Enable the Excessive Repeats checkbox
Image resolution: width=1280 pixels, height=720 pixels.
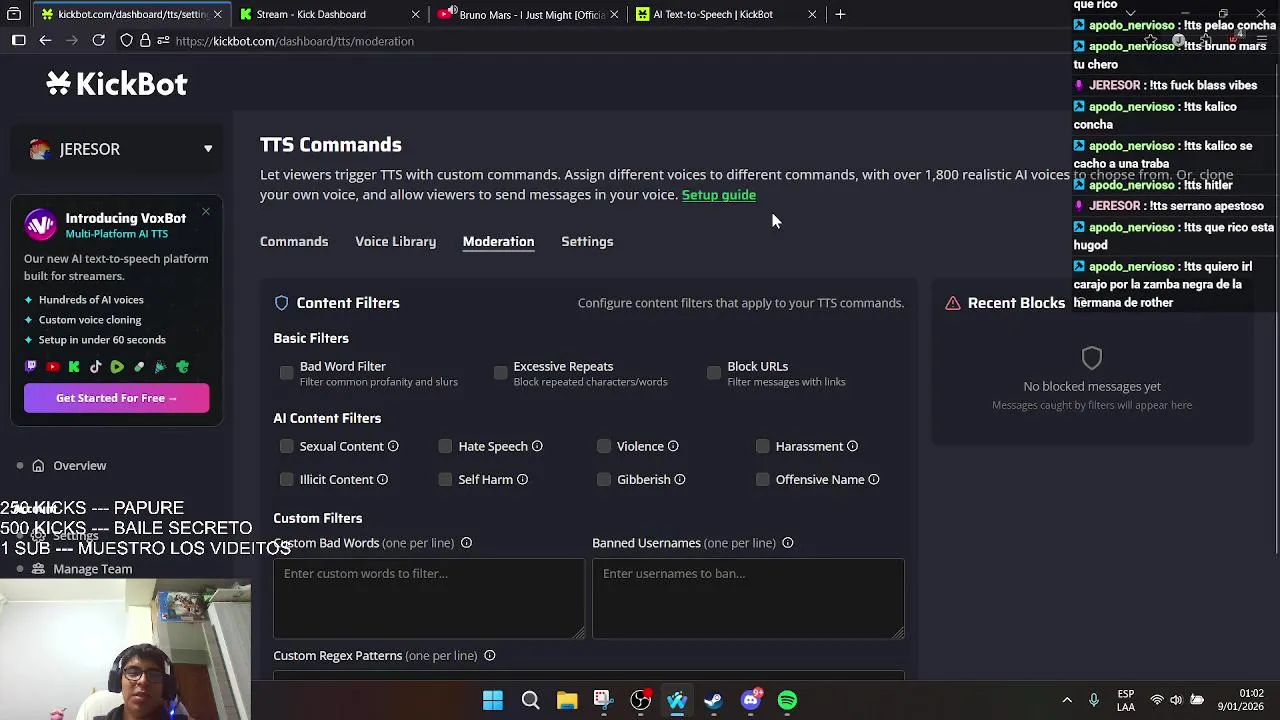coord(500,373)
